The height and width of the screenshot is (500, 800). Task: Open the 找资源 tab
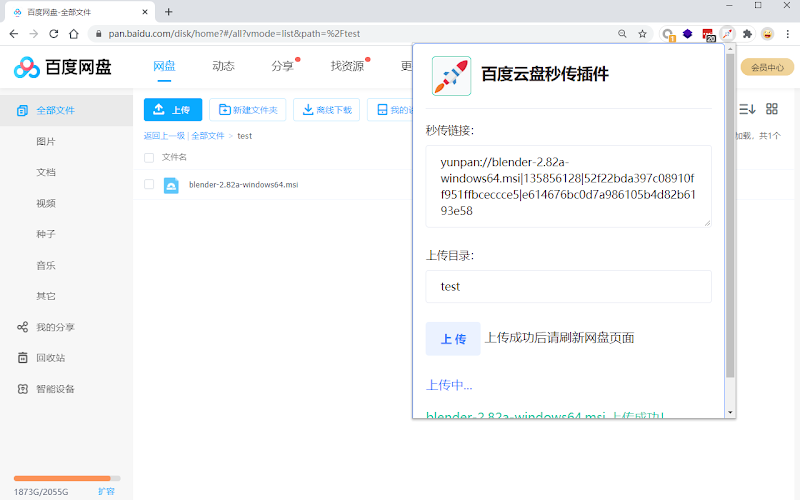(x=347, y=66)
